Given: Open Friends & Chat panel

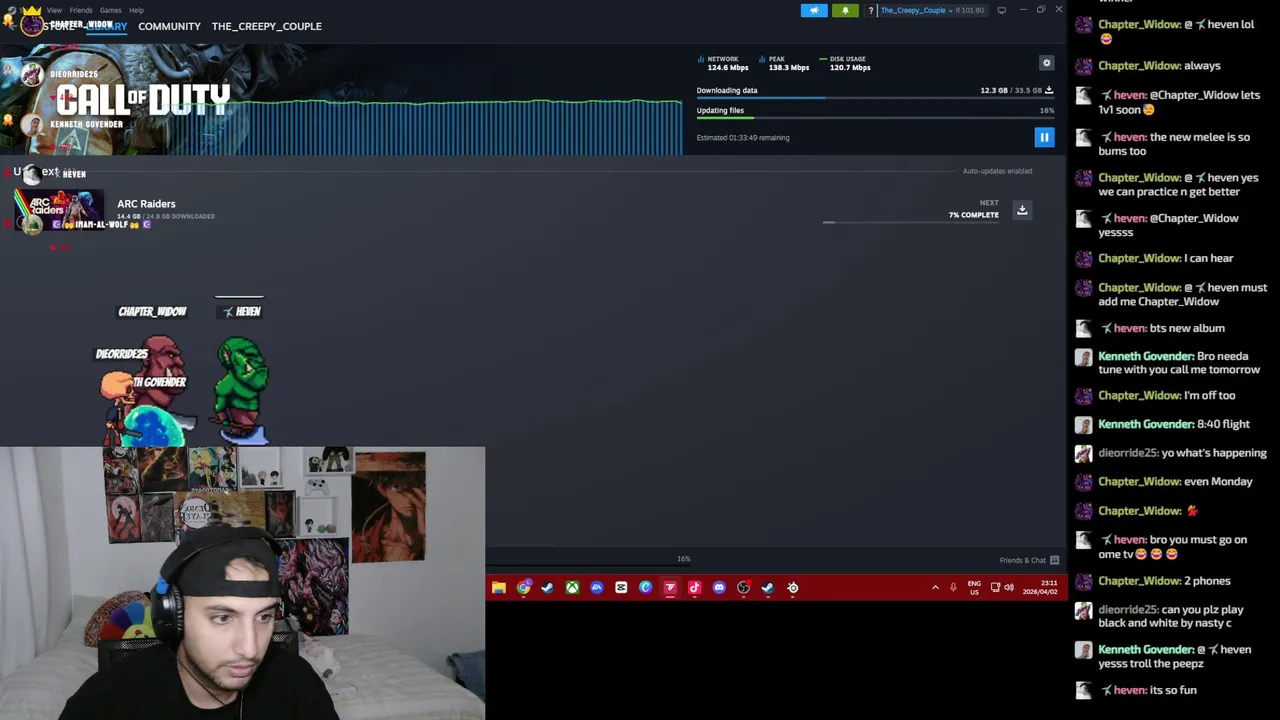Looking at the screenshot, I should 1029,560.
